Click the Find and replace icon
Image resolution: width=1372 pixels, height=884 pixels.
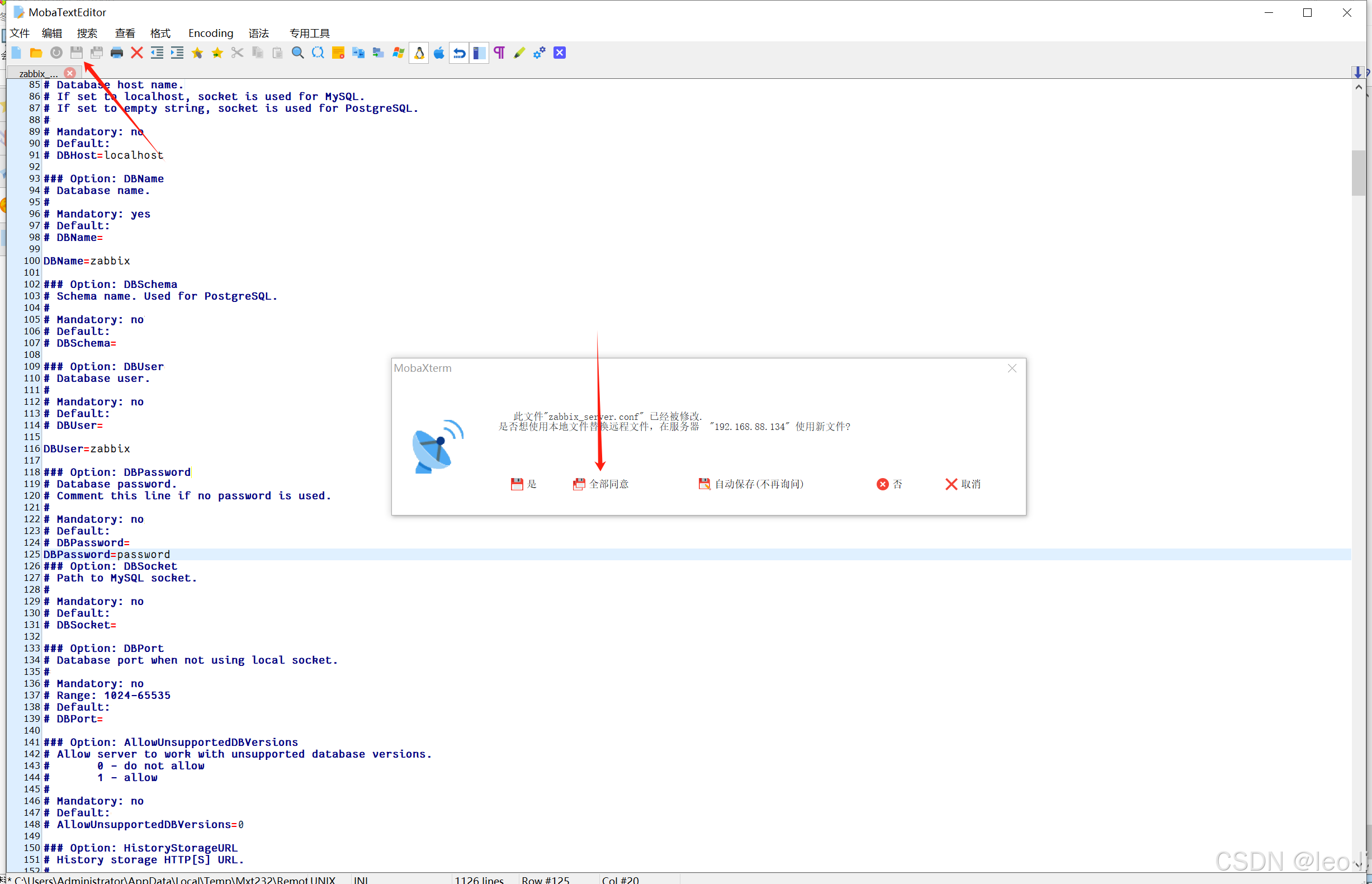(318, 53)
